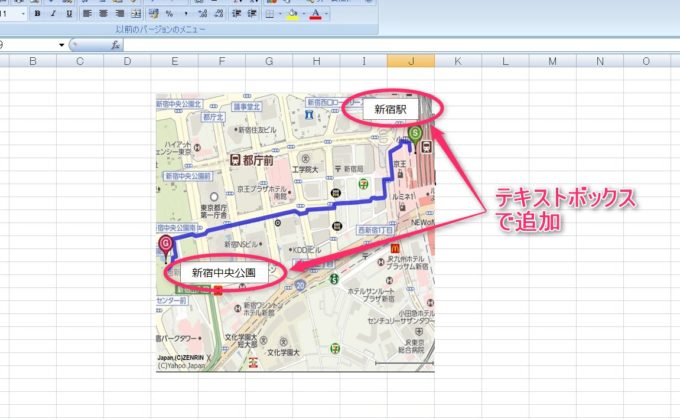Apply comma style number format
The width and height of the screenshot is (680, 419).
pyautogui.click(x=186, y=14)
